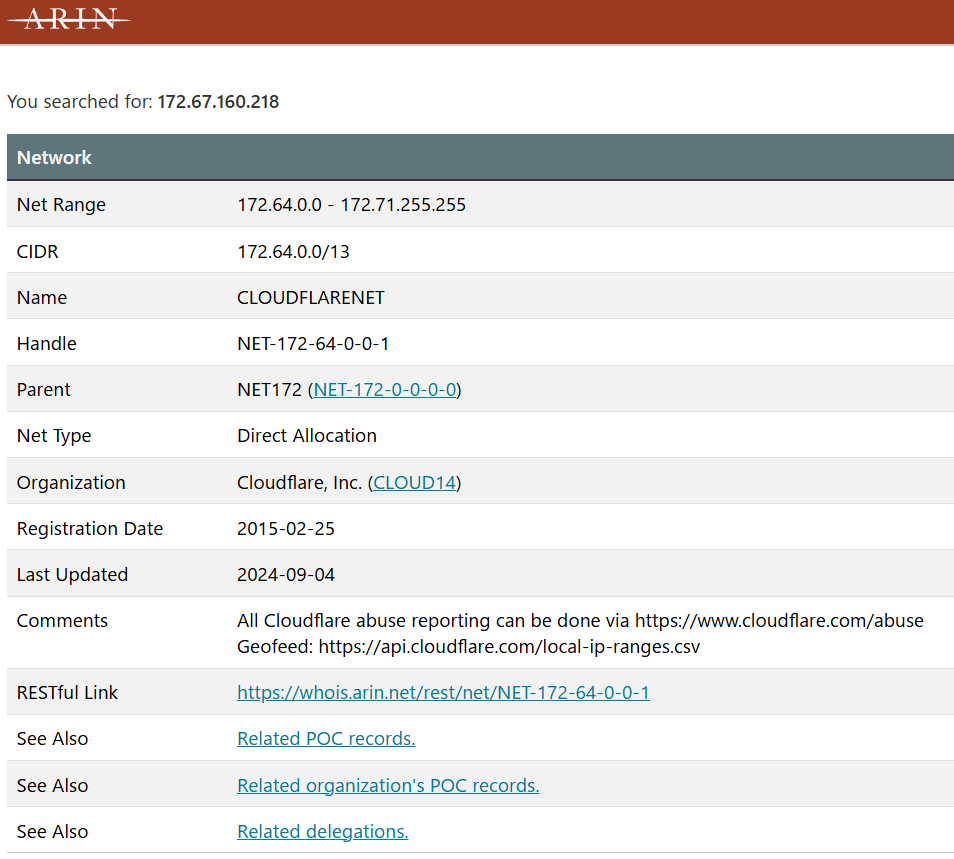
Task: Click the ARIN logo in header
Action: (69, 19)
